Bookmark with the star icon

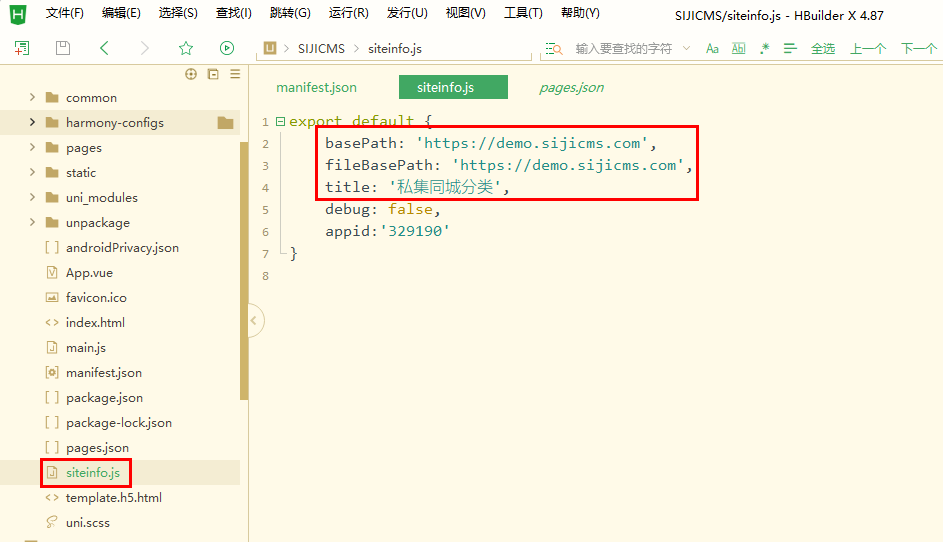tap(186, 48)
